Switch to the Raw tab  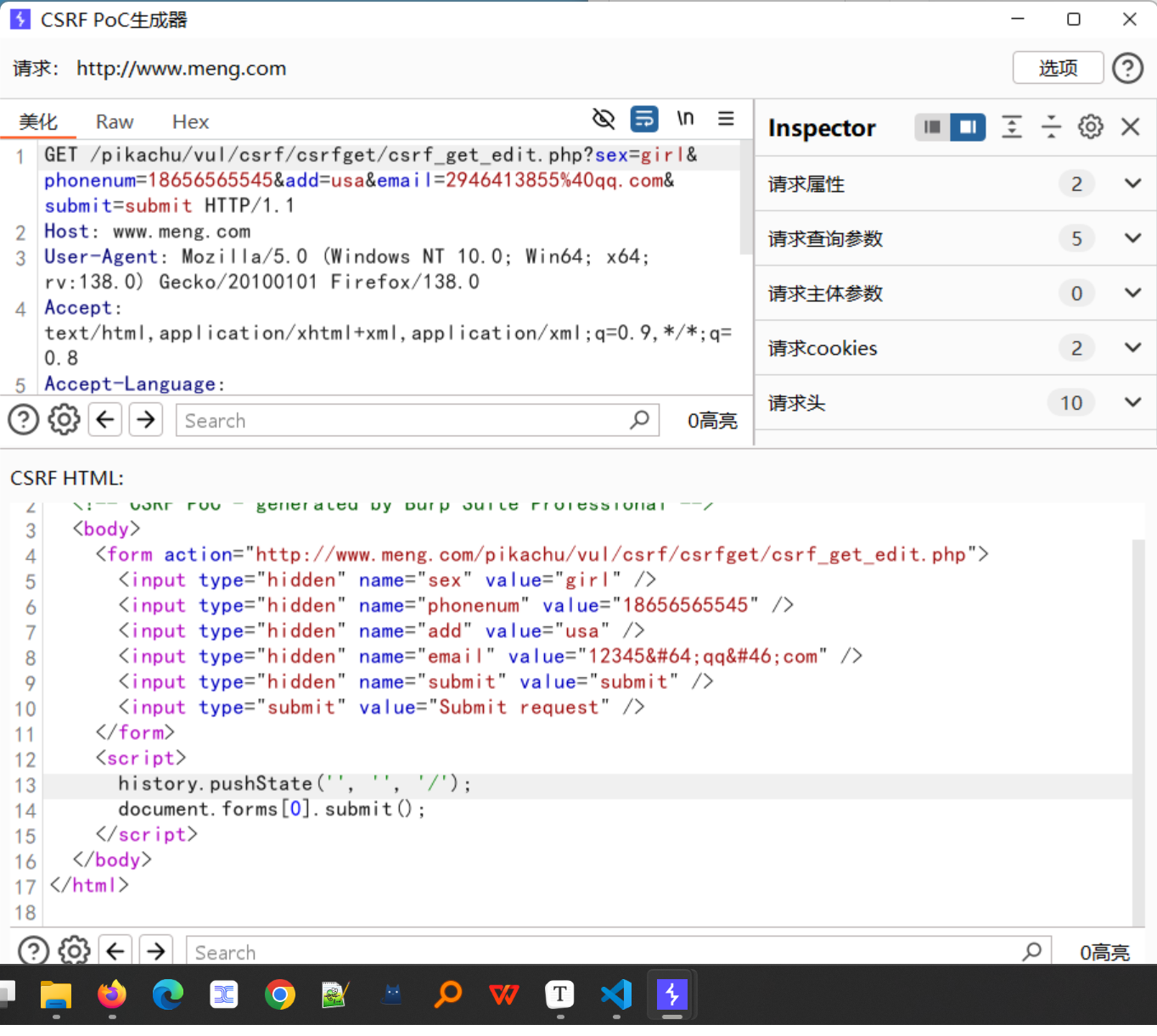point(115,121)
